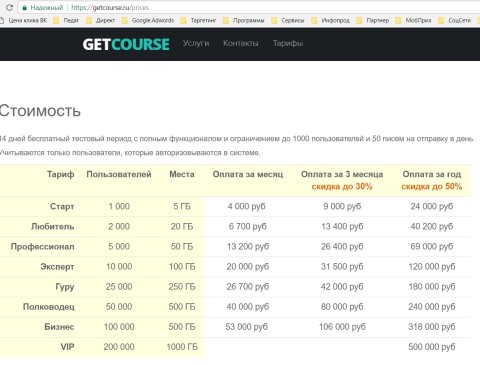Open the Таргетинг bookmark folder

(x=199, y=20)
